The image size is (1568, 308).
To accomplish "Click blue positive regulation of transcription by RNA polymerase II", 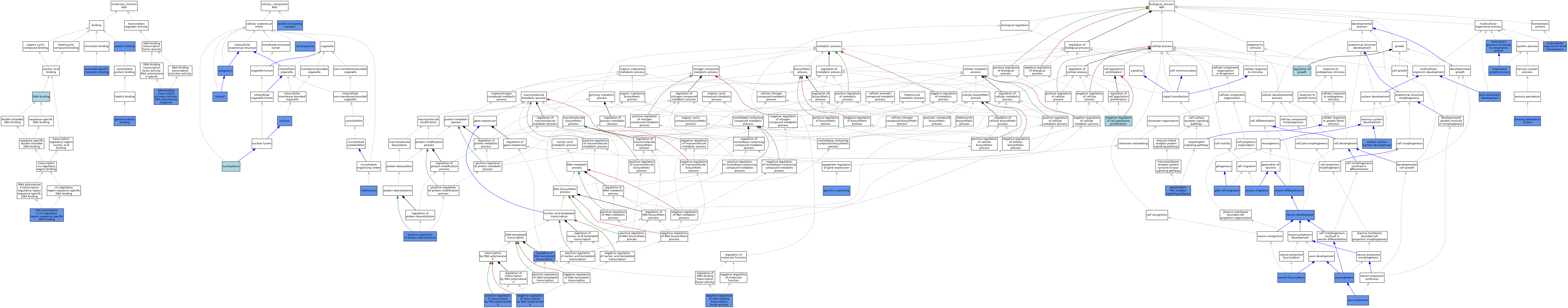I will click(x=498, y=300).
